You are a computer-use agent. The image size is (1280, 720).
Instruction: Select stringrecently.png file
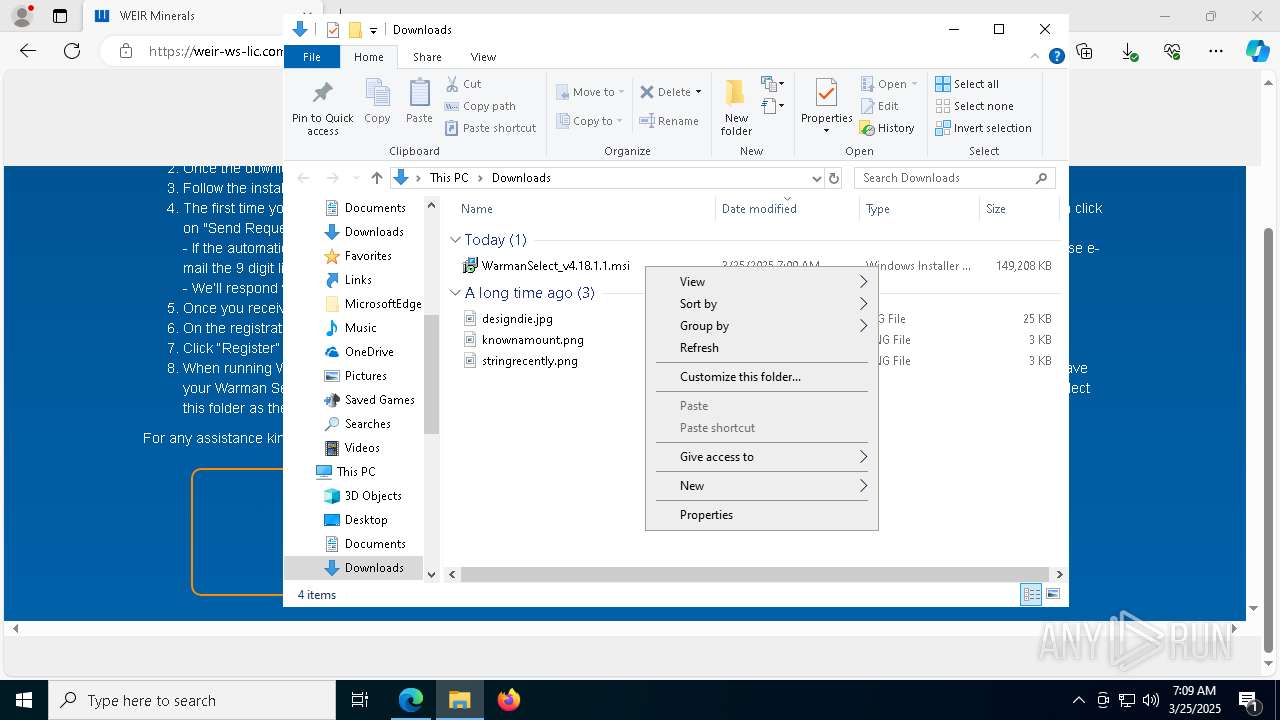[x=530, y=361]
